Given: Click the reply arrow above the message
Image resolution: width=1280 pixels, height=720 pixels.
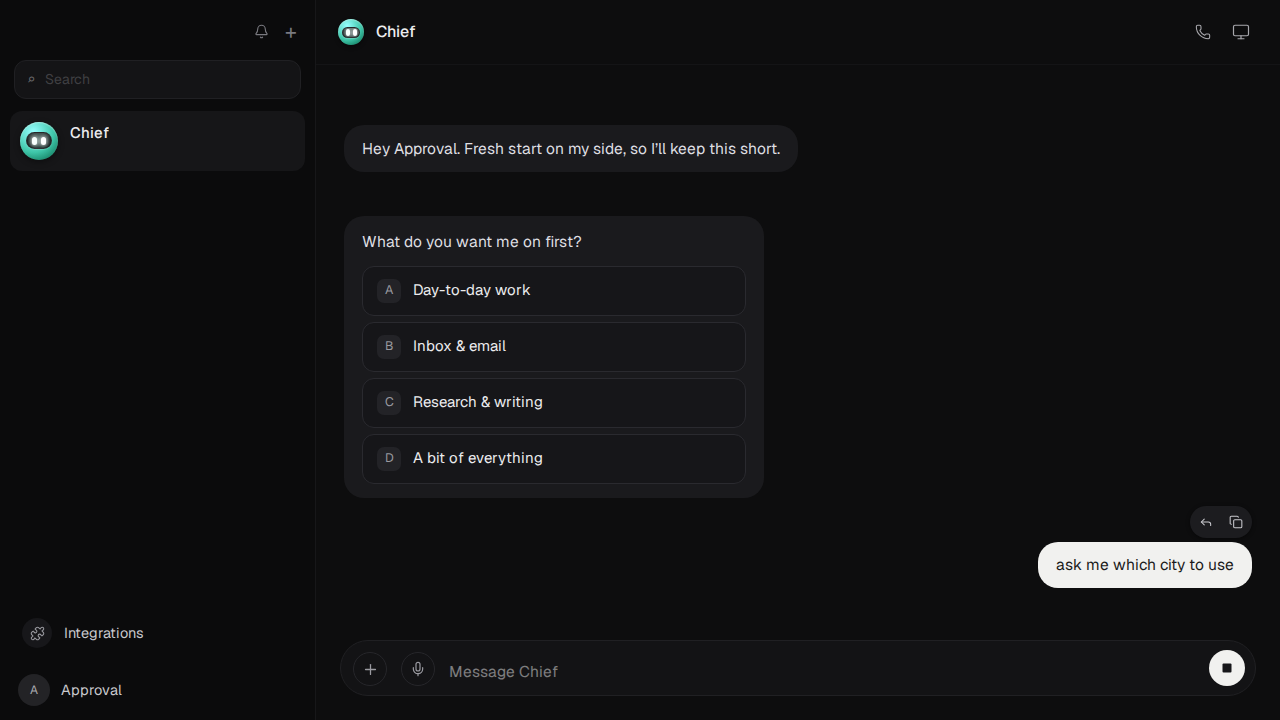Looking at the screenshot, I should coord(1206,522).
